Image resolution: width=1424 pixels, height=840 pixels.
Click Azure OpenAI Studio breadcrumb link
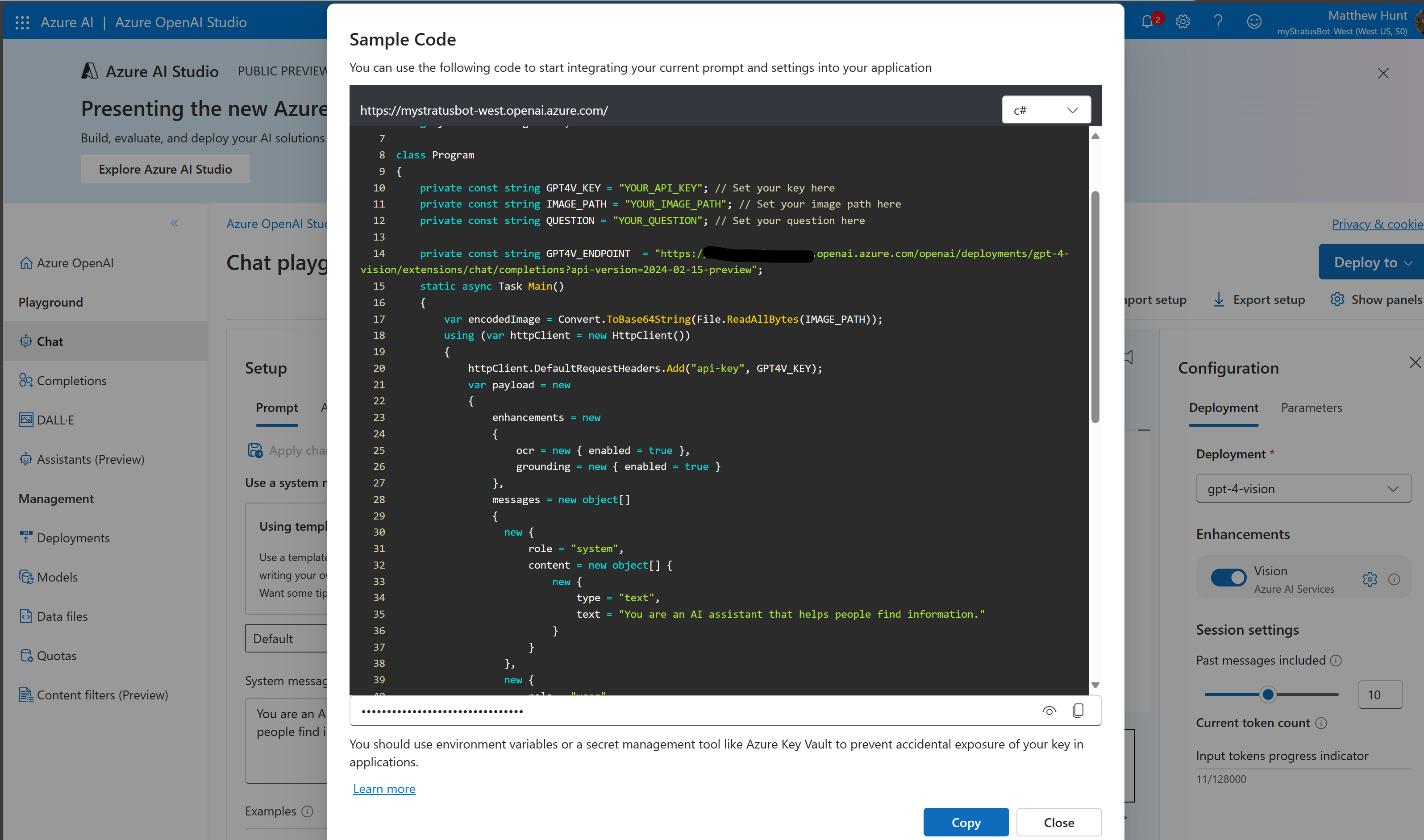click(276, 224)
